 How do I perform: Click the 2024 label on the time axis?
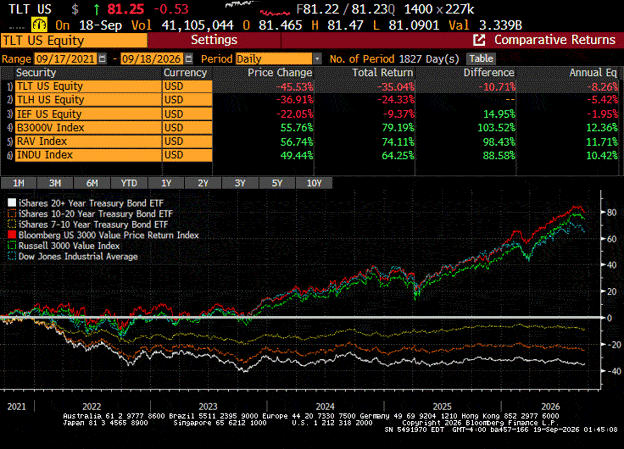click(x=325, y=406)
